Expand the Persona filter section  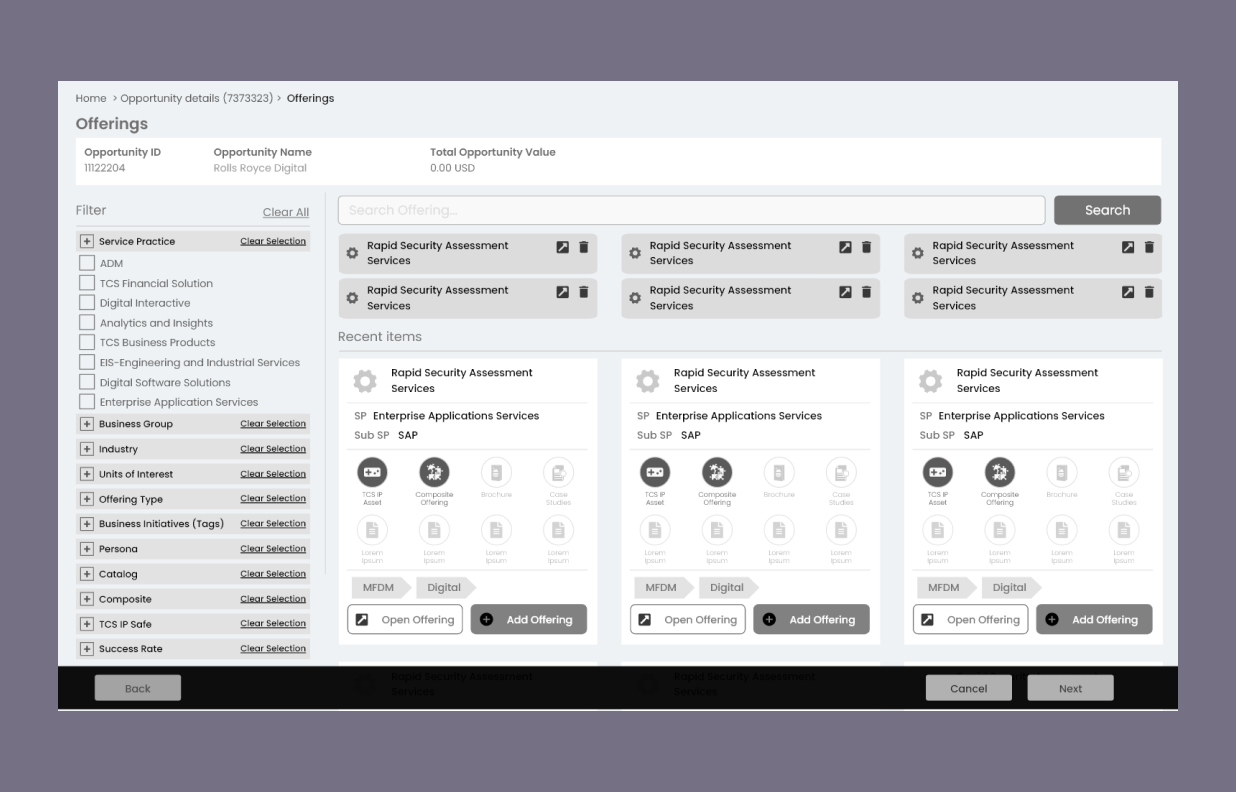pos(87,549)
